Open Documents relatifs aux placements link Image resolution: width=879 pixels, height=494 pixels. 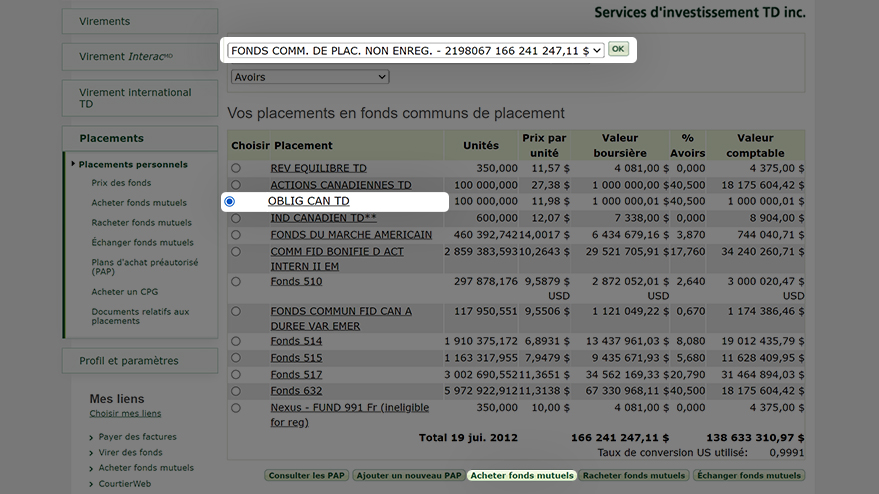(140, 316)
